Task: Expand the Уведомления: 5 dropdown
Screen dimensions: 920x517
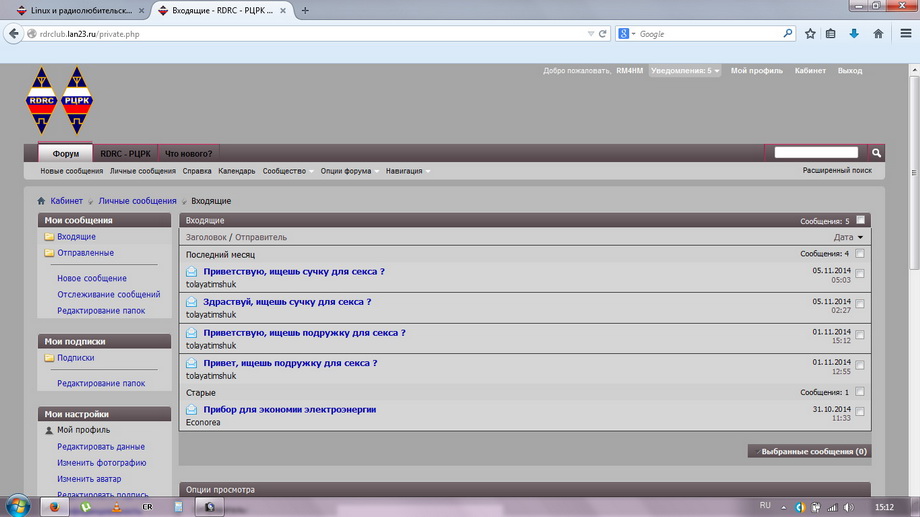Action: click(685, 71)
